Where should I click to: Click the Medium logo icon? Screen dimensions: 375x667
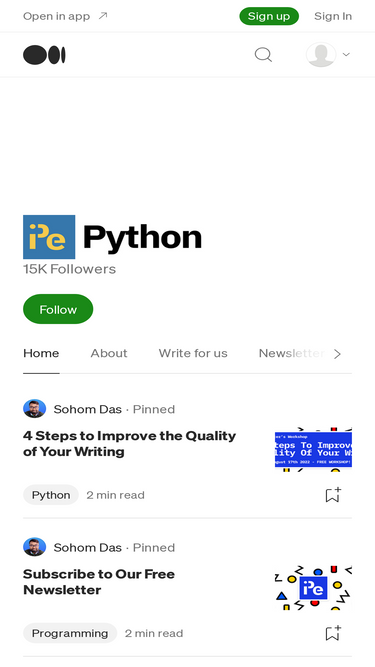coord(44,55)
